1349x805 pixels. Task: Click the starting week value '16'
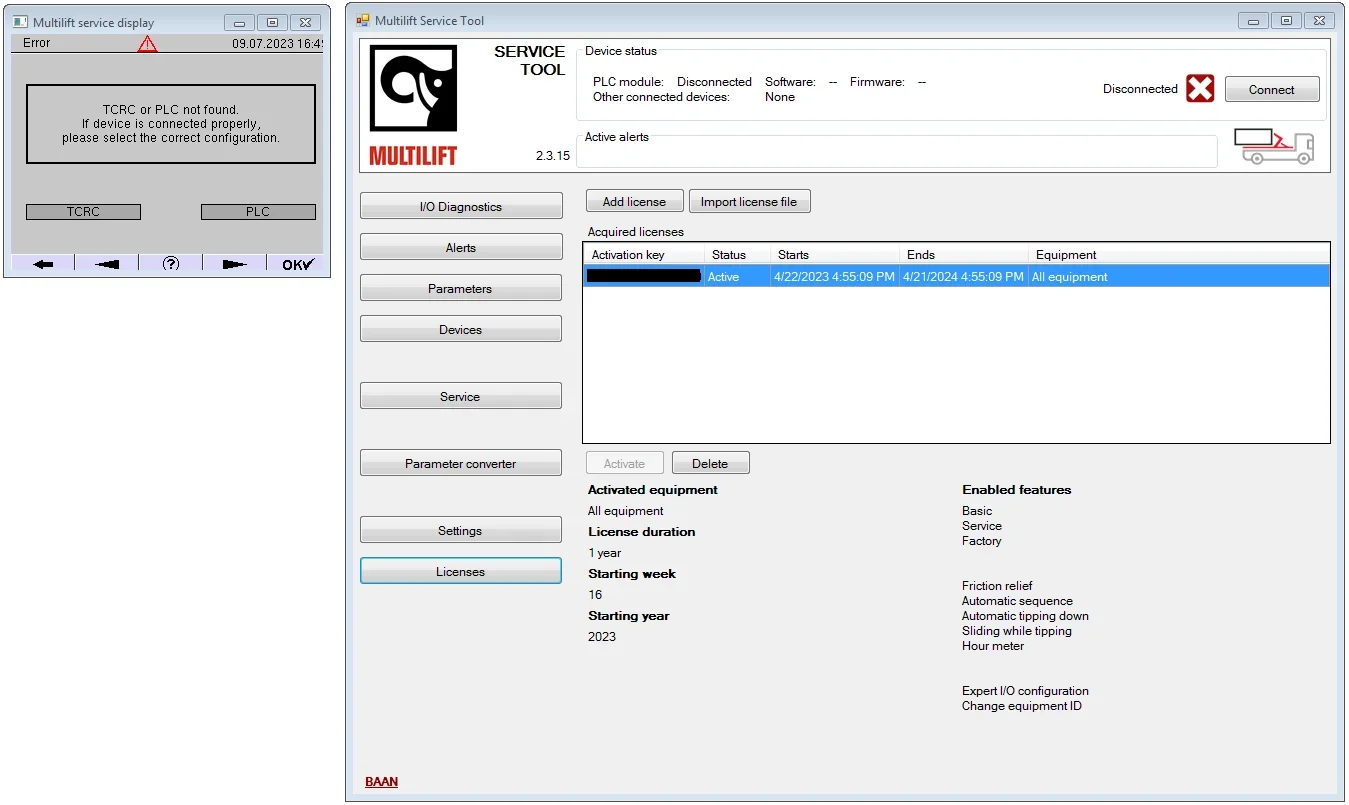click(595, 595)
